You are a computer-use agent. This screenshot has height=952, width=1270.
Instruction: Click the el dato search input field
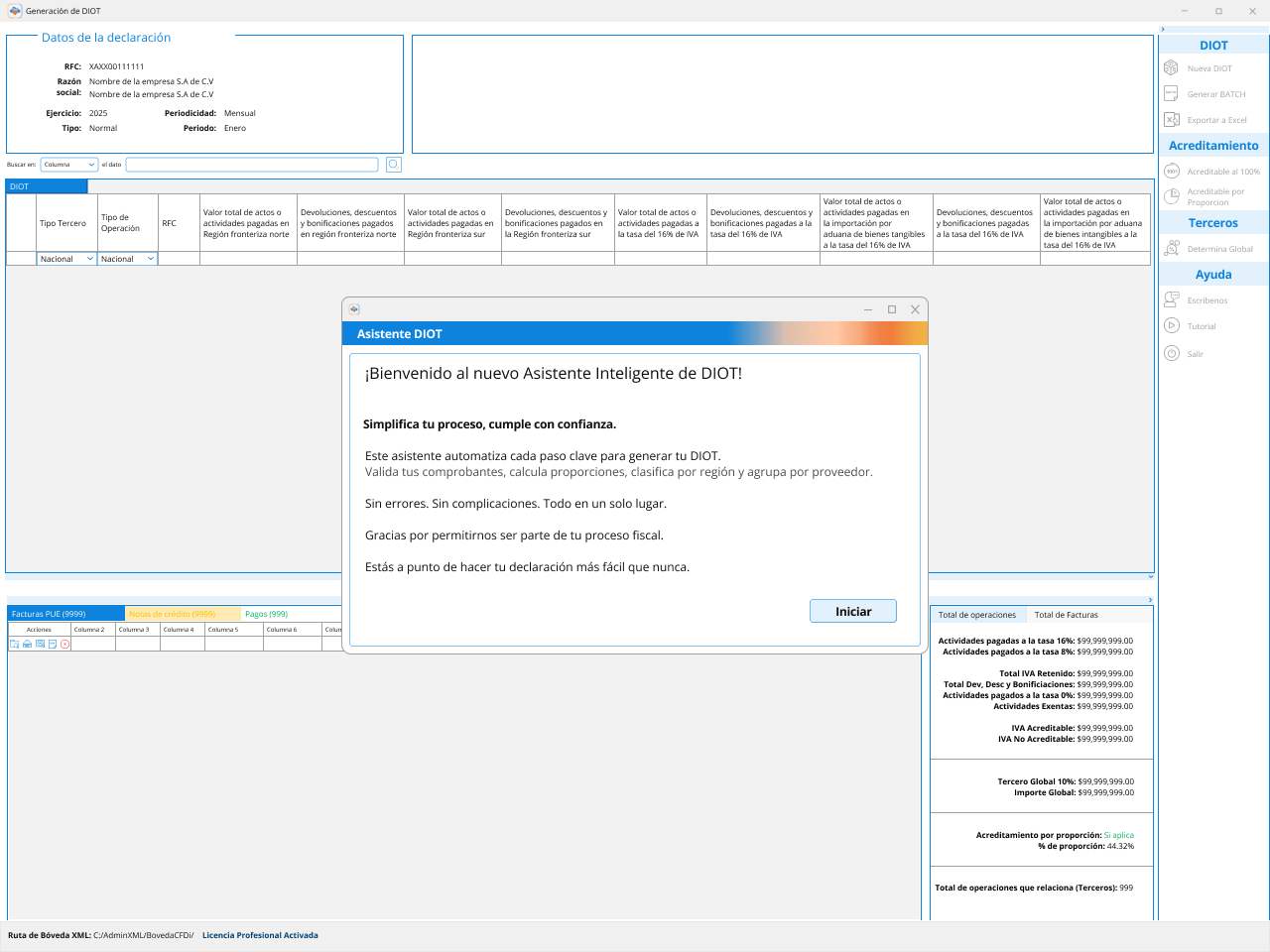click(252, 165)
